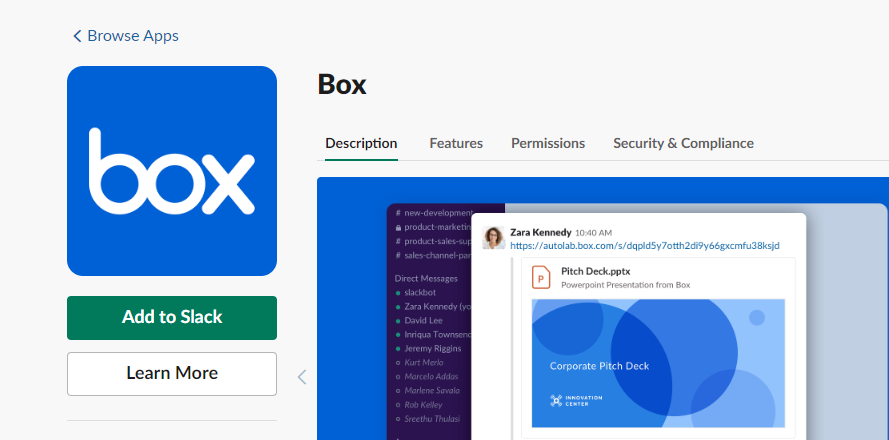This screenshot has height=440, width=889.
Task: Open the Sreethu Thulasi direct message
Action: (427, 419)
